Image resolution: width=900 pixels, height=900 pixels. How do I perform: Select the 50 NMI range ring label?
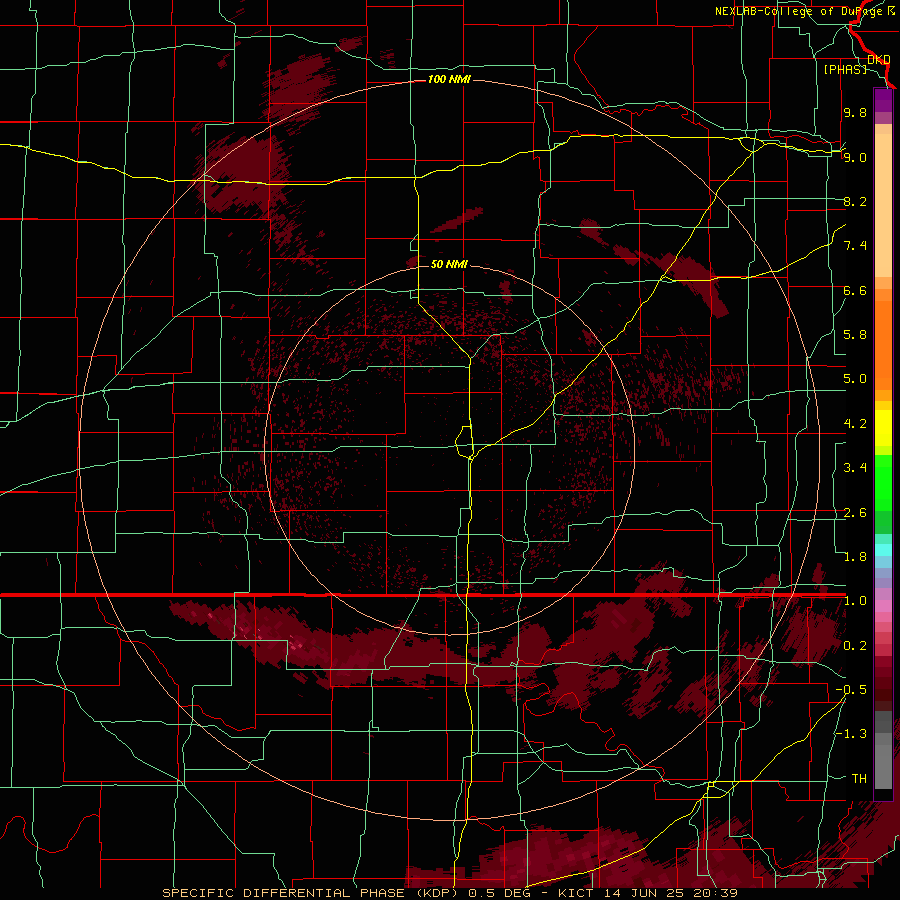tap(449, 264)
